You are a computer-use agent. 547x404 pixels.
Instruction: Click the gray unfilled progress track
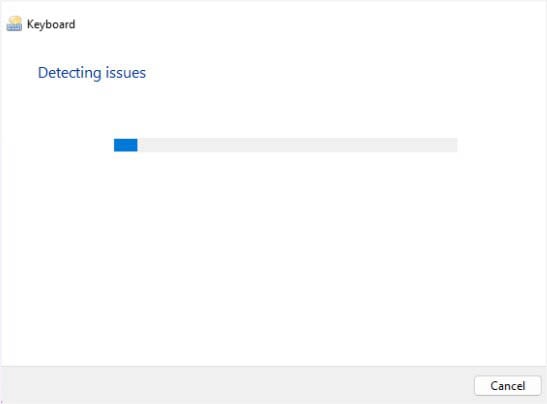[297, 145]
